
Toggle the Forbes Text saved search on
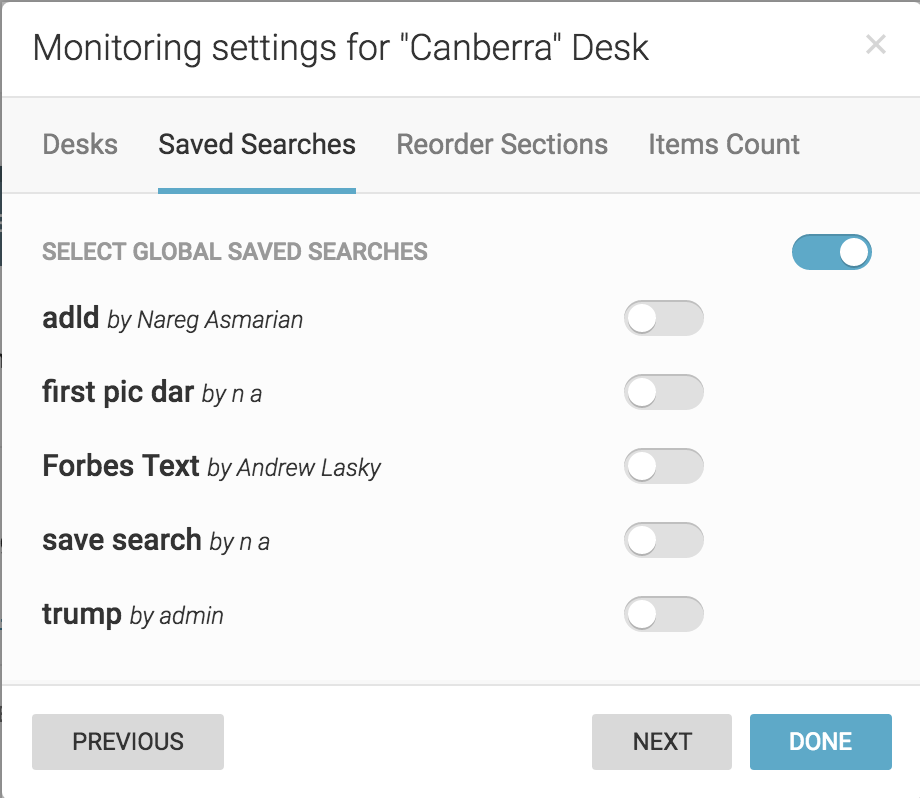click(x=663, y=466)
